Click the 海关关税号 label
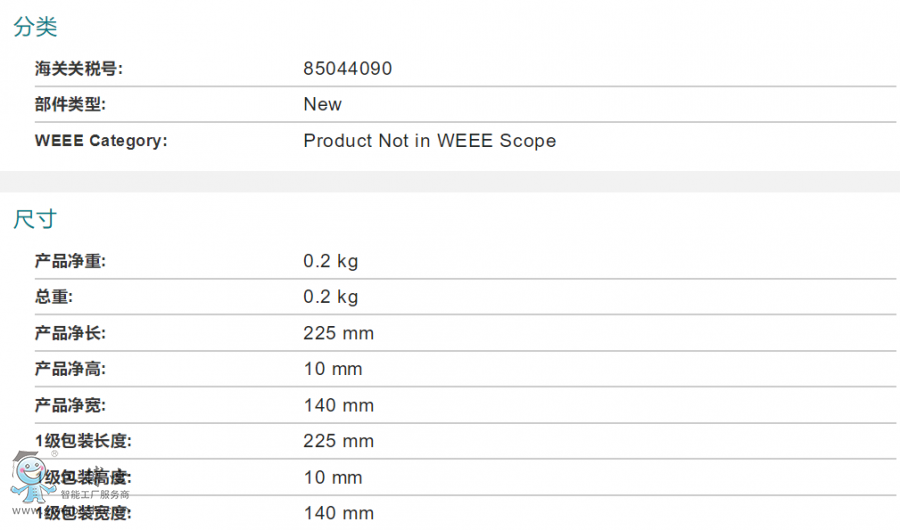The width and height of the screenshot is (900, 530). 79,69
